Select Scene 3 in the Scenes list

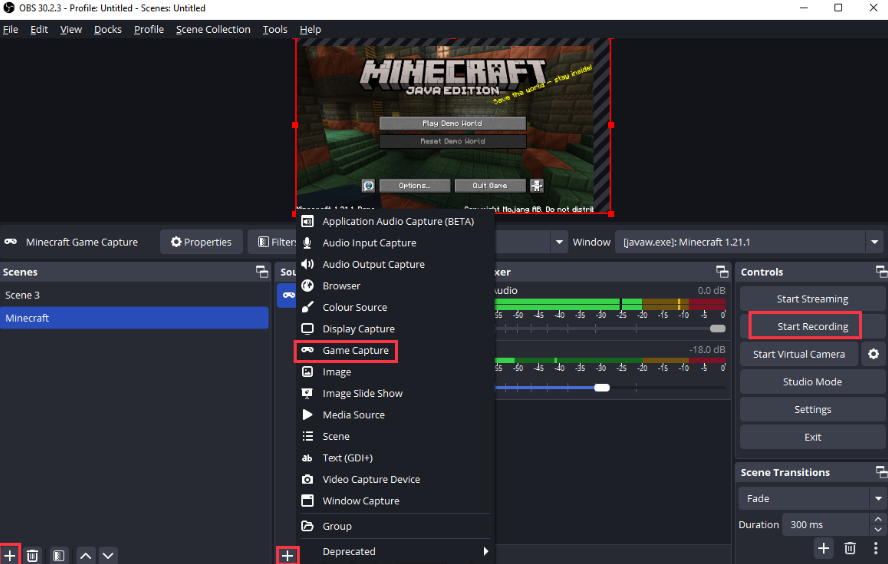click(134, 295)
